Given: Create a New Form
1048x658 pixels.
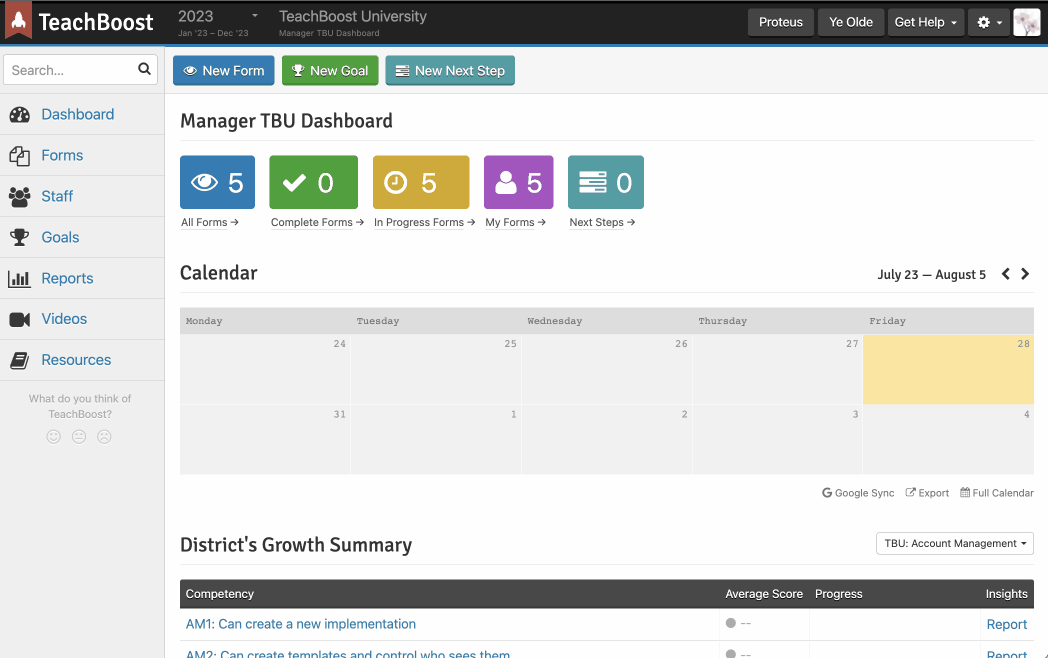Looking at the screenshot, I should (x=224, y=71).
